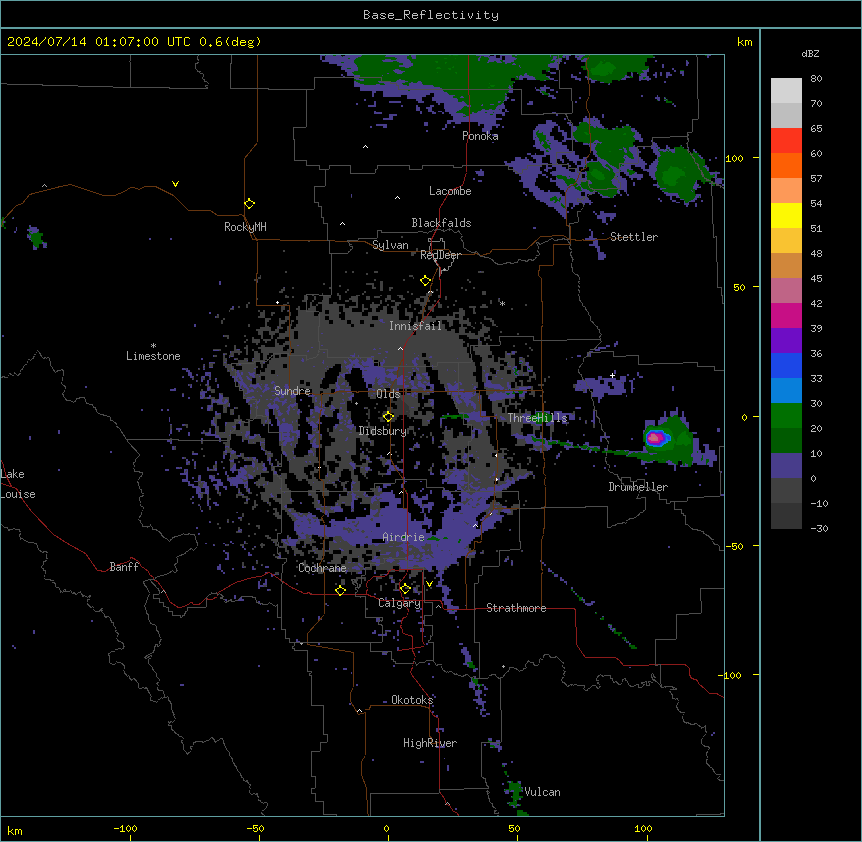
Task: Click the 80 value in the dBZ legend
Action: pyautogui.click(x=816, y=79)
